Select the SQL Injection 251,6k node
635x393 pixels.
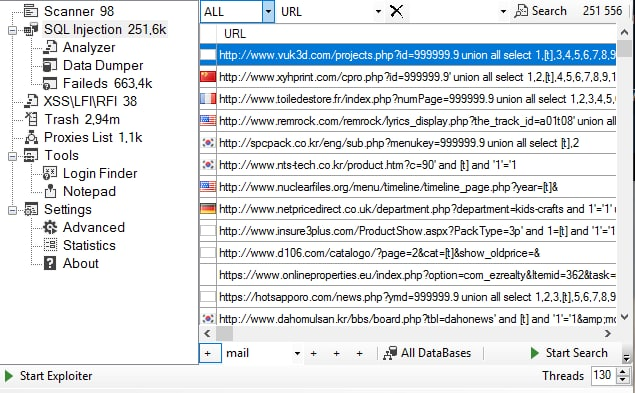[x=105, y=30]
